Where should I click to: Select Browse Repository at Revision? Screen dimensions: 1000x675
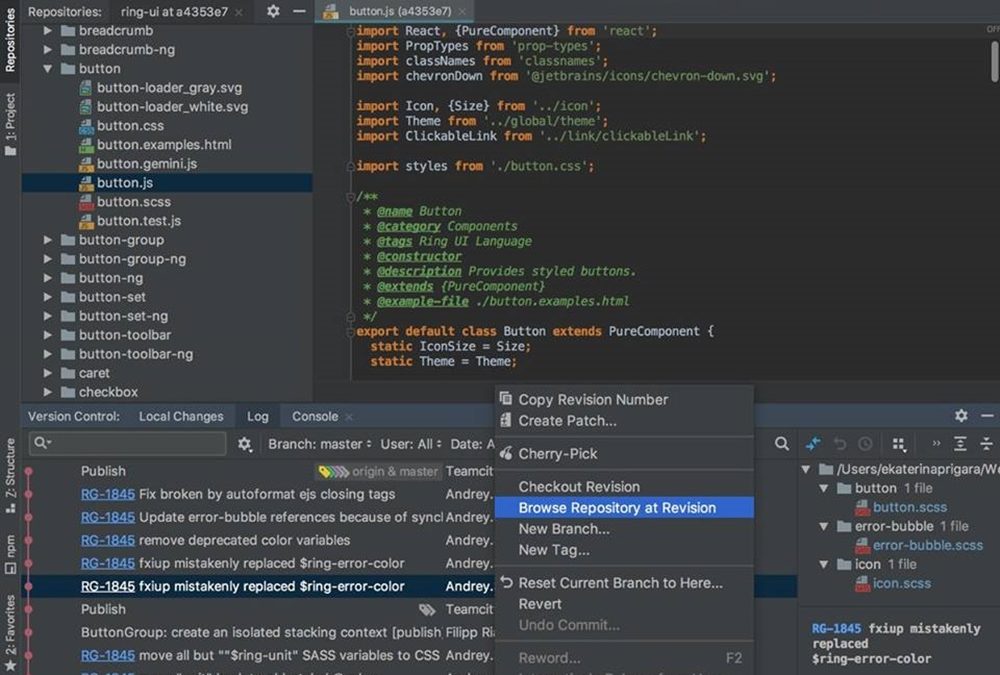[624, 508]
